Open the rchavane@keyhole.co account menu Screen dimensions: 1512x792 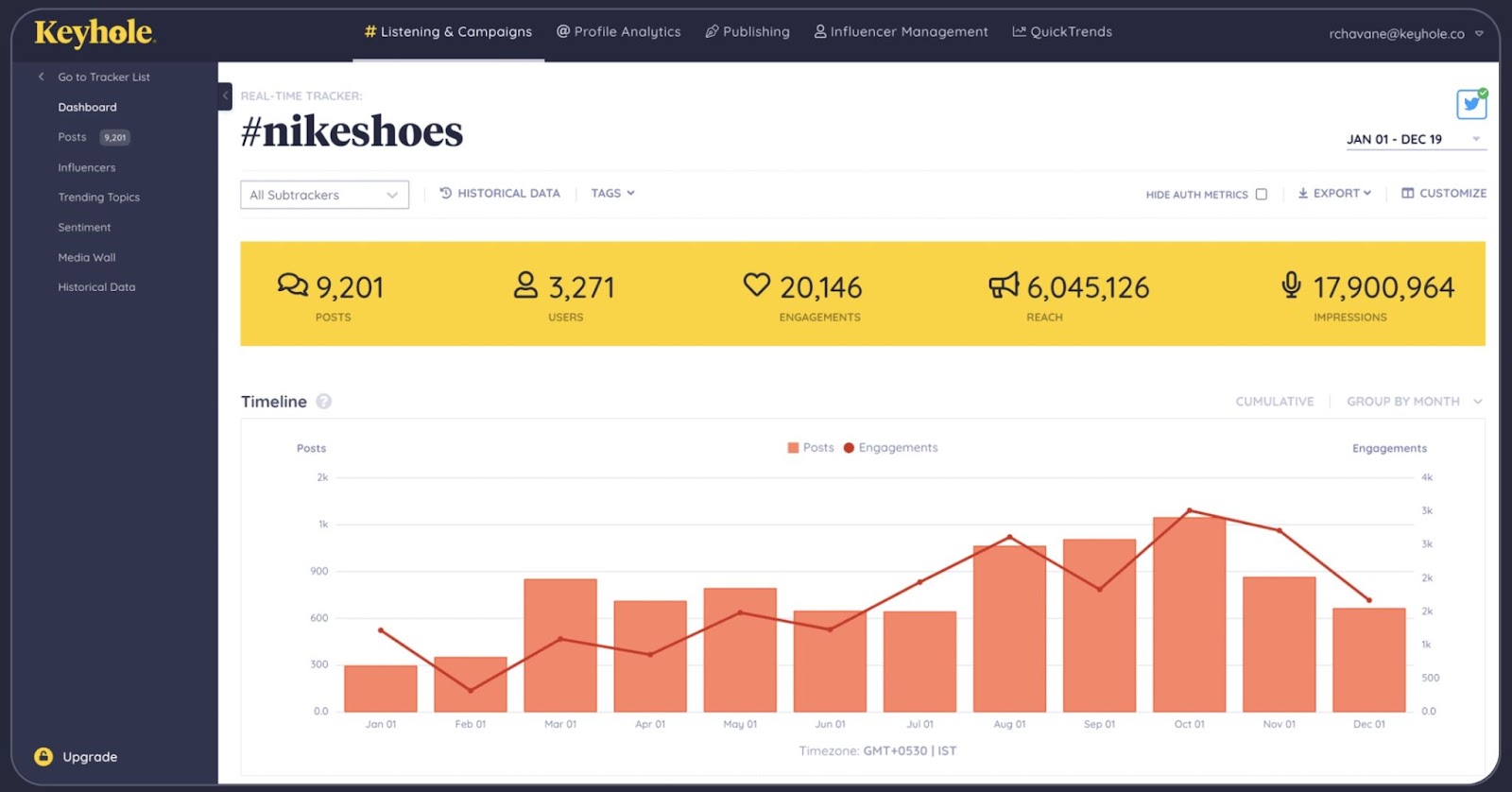pos(1406,34)
